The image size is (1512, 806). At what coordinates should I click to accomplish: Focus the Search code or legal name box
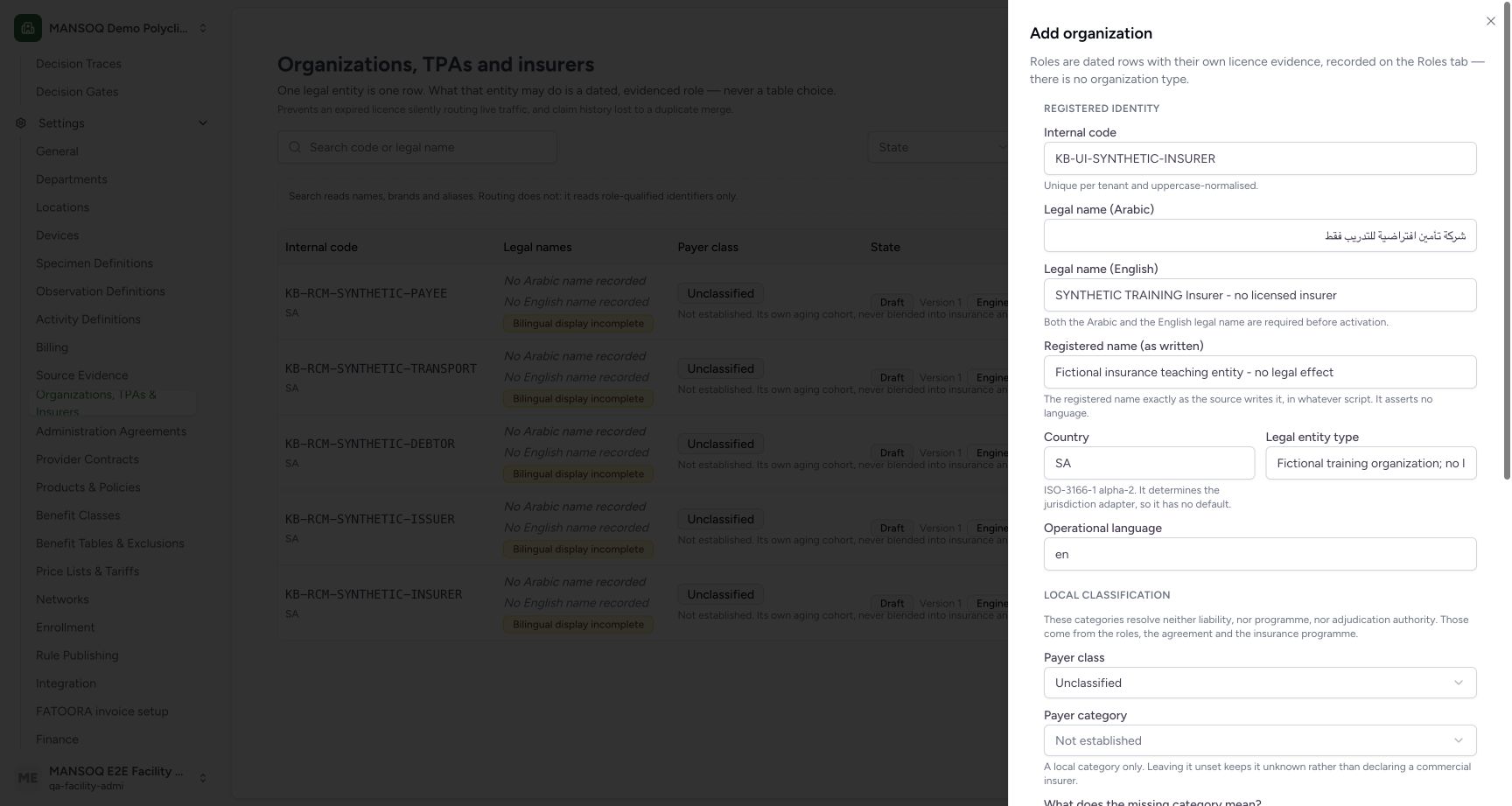[417, 147]
